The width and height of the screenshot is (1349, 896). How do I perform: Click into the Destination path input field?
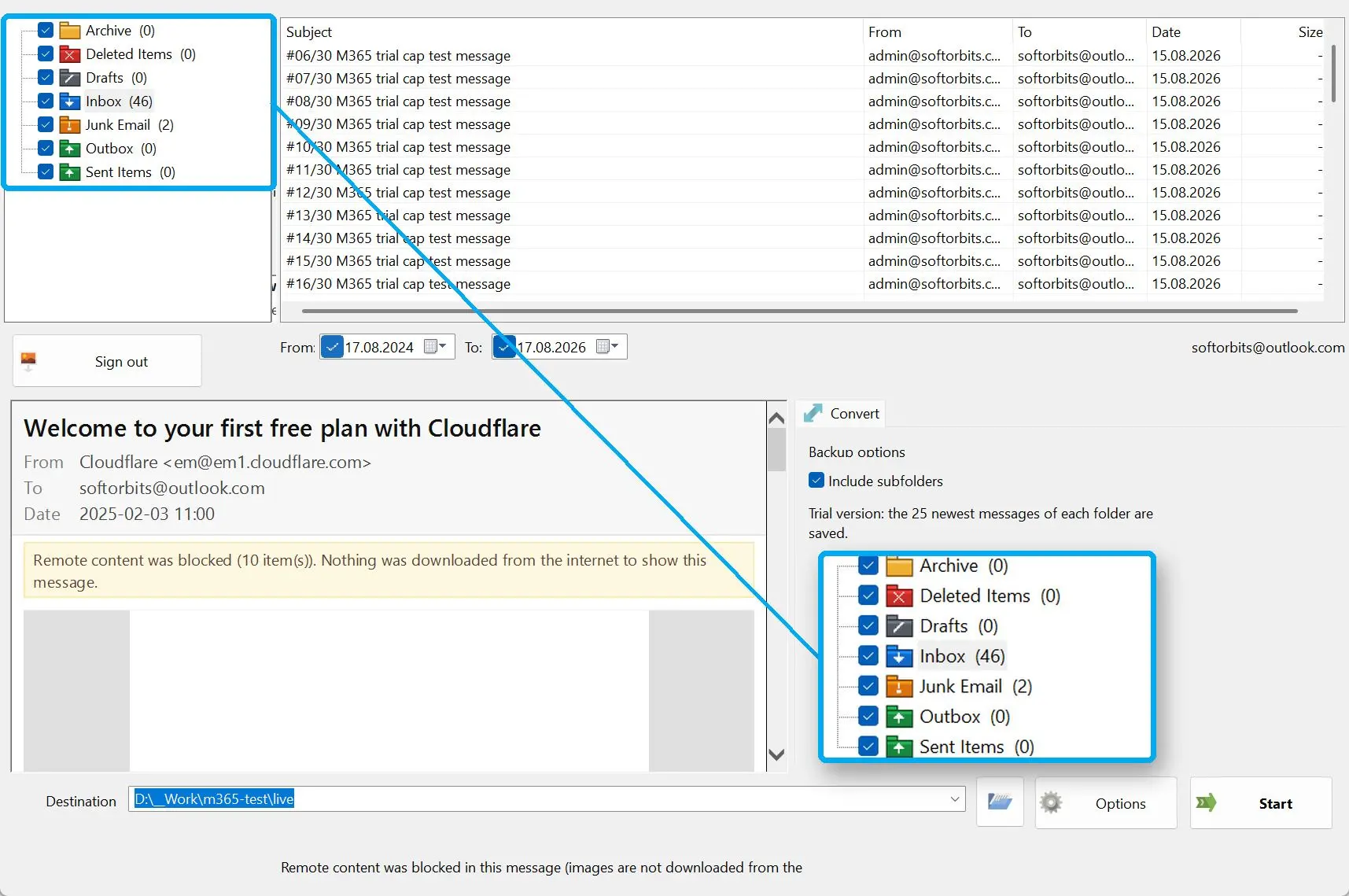click(547, 799)
